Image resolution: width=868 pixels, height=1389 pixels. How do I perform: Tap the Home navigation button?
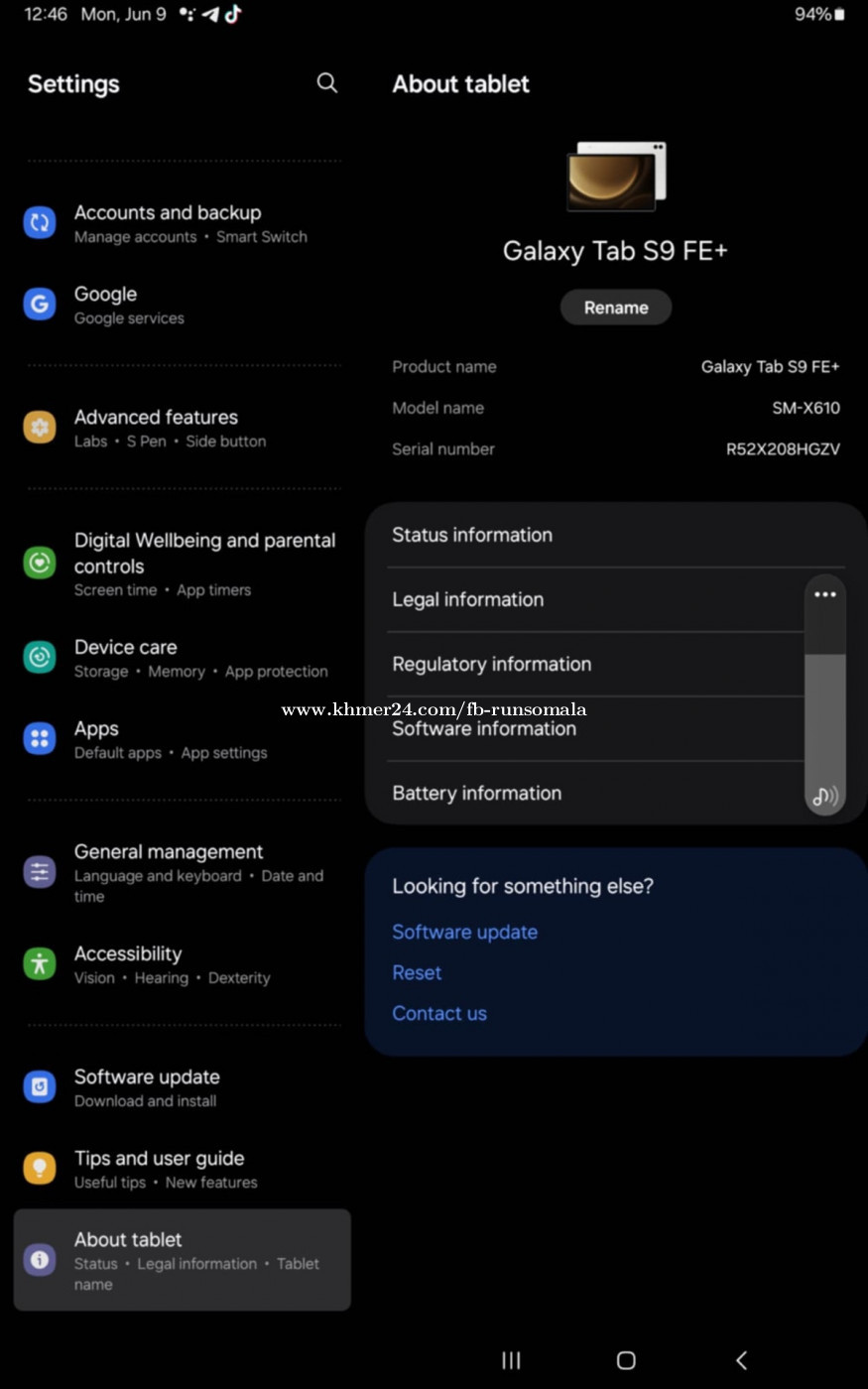[x=626, y=1360]
